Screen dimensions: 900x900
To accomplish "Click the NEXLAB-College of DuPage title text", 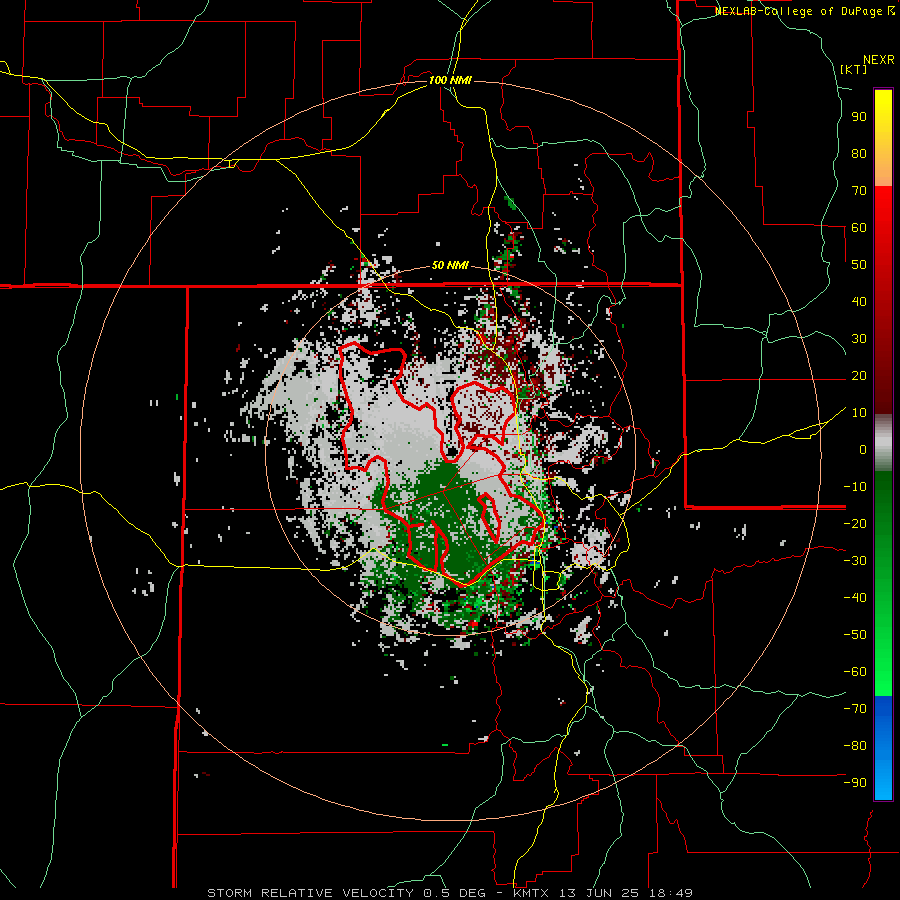I will pos(798,11).
